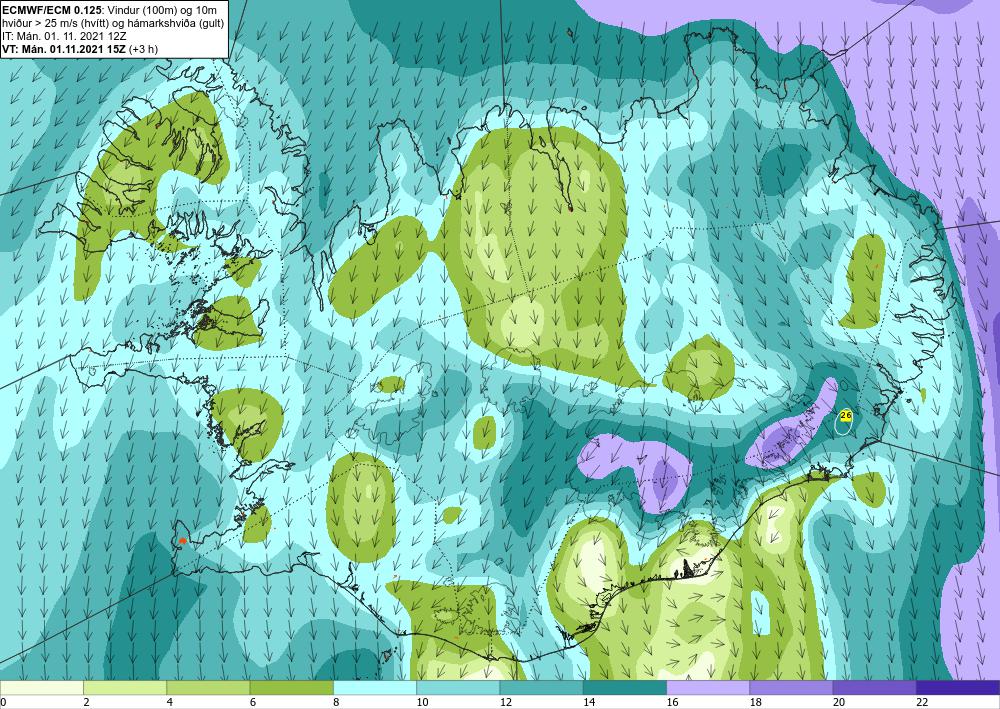Click the yellow 26 gust label
Viewport: 1000px width, 709px height.
[x=846, y=415]
